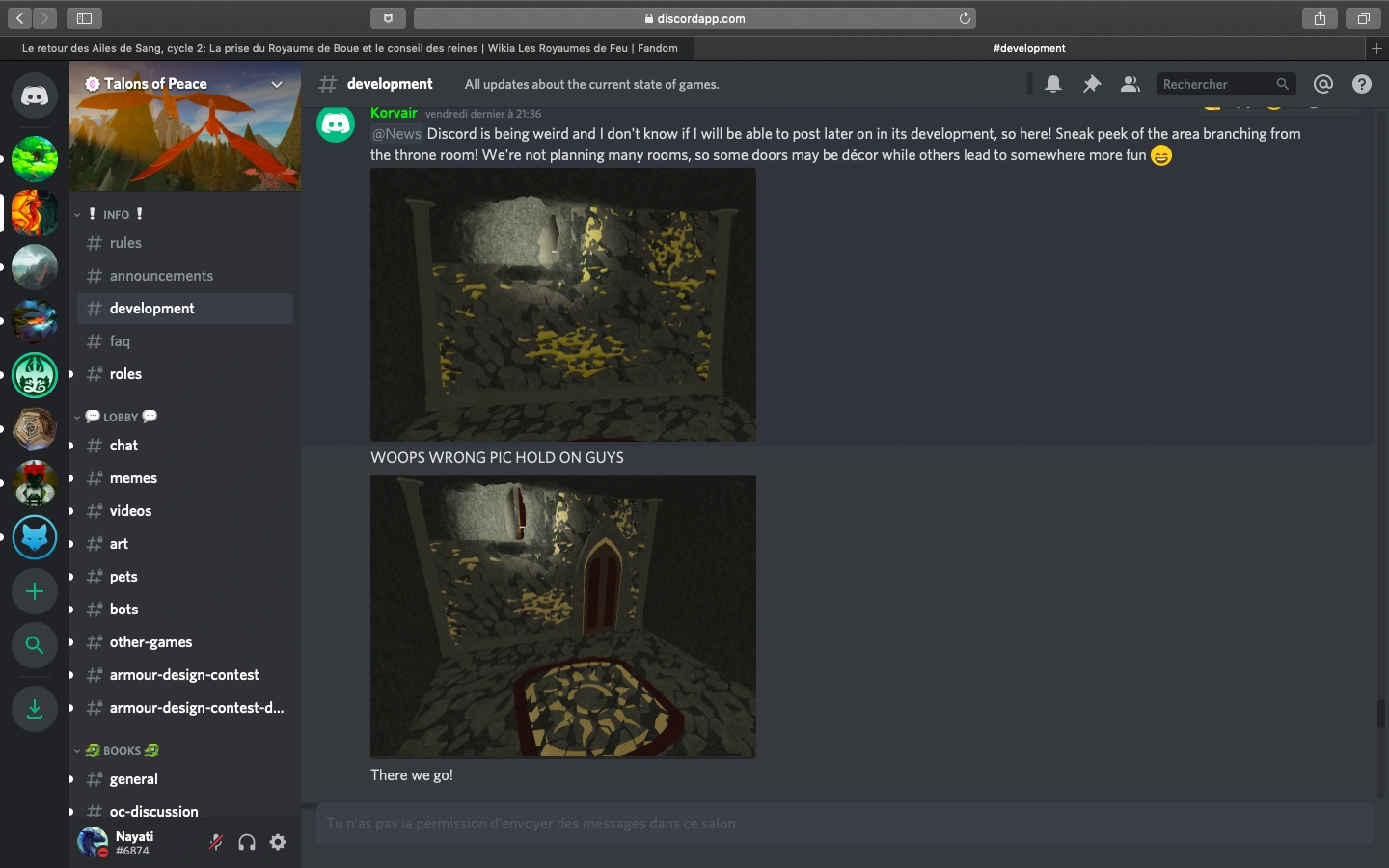This screenshot has width=1389, height=868.
Task: Click the add server plus icon
Action: click(x=35, y=591)
